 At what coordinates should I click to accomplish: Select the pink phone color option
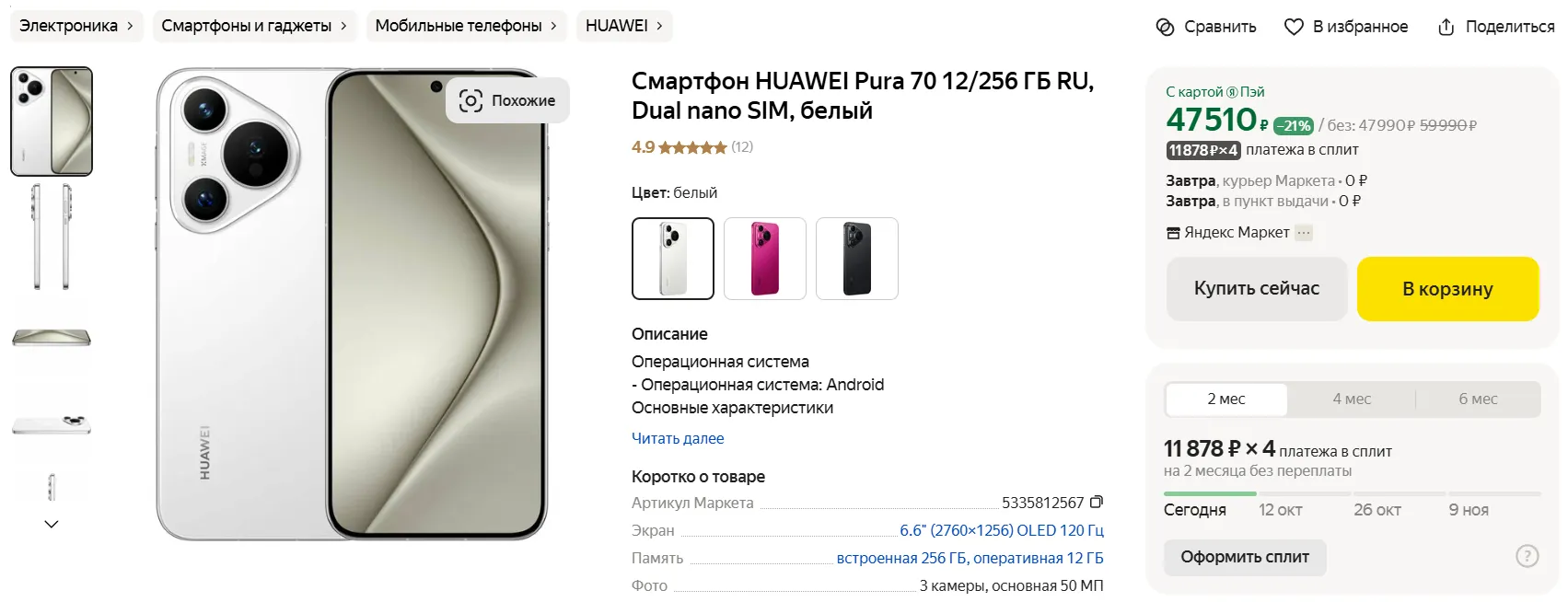[765, 259]
